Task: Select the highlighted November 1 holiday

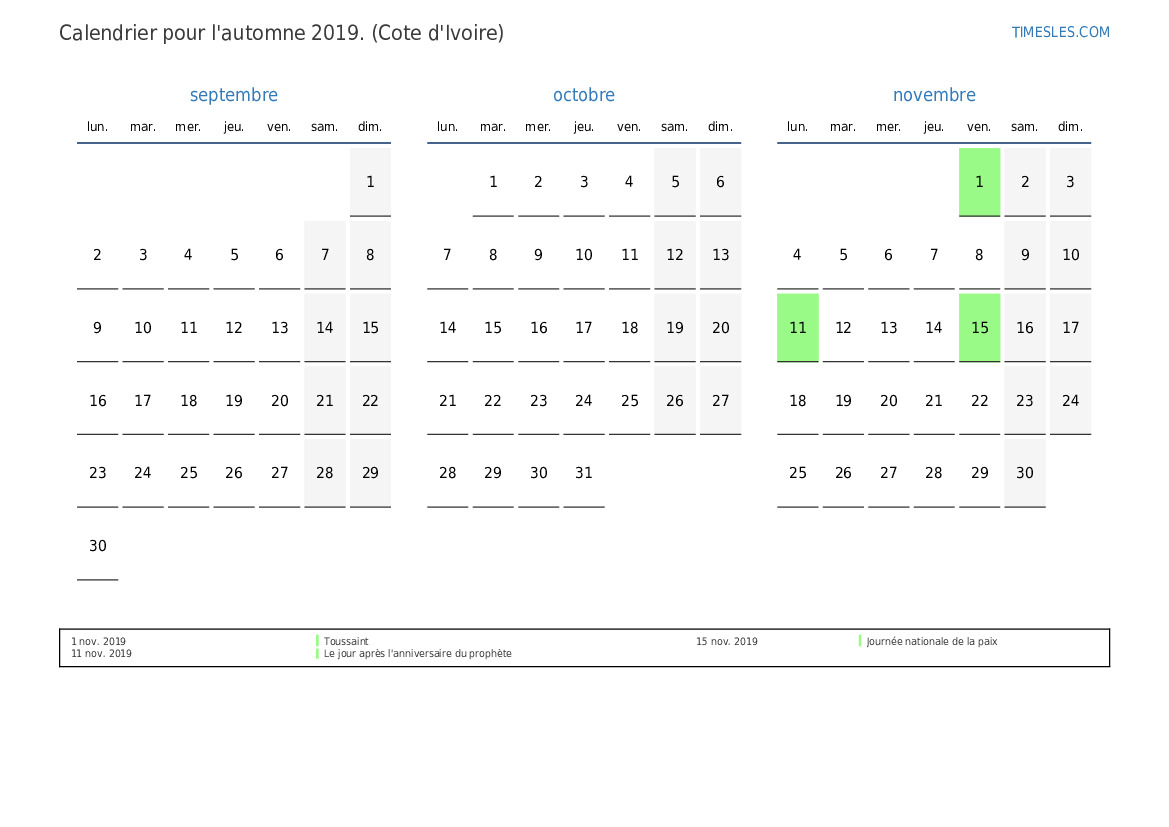Action: 980,182
